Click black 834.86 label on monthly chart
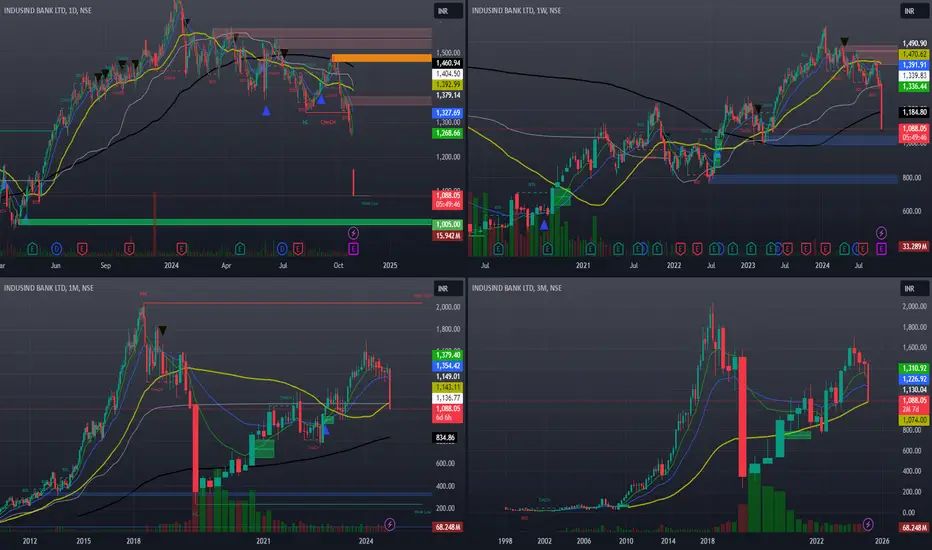 [x=445, y=438]
